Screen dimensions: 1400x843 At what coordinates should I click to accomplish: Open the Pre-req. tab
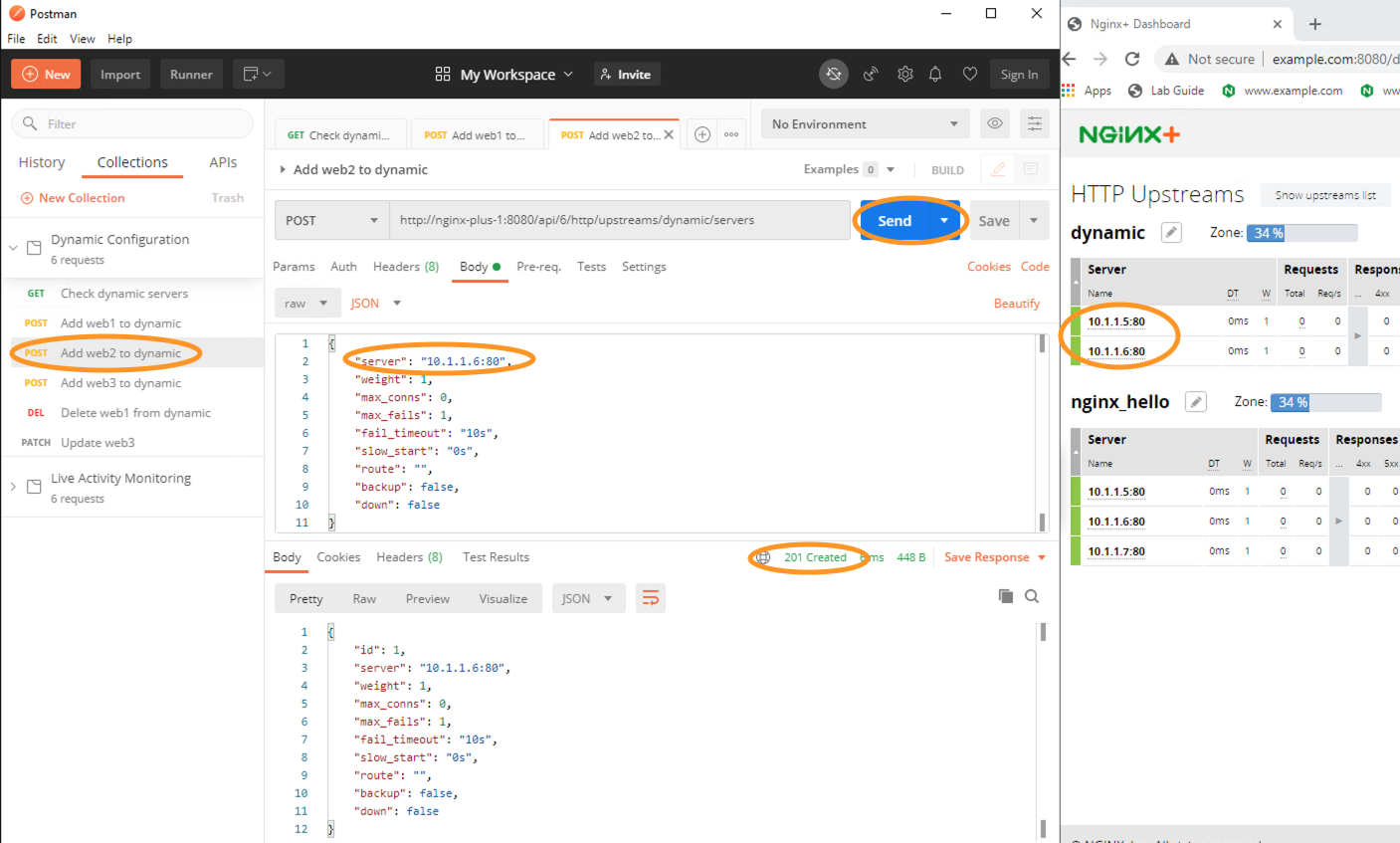click(x=538, y=267)
